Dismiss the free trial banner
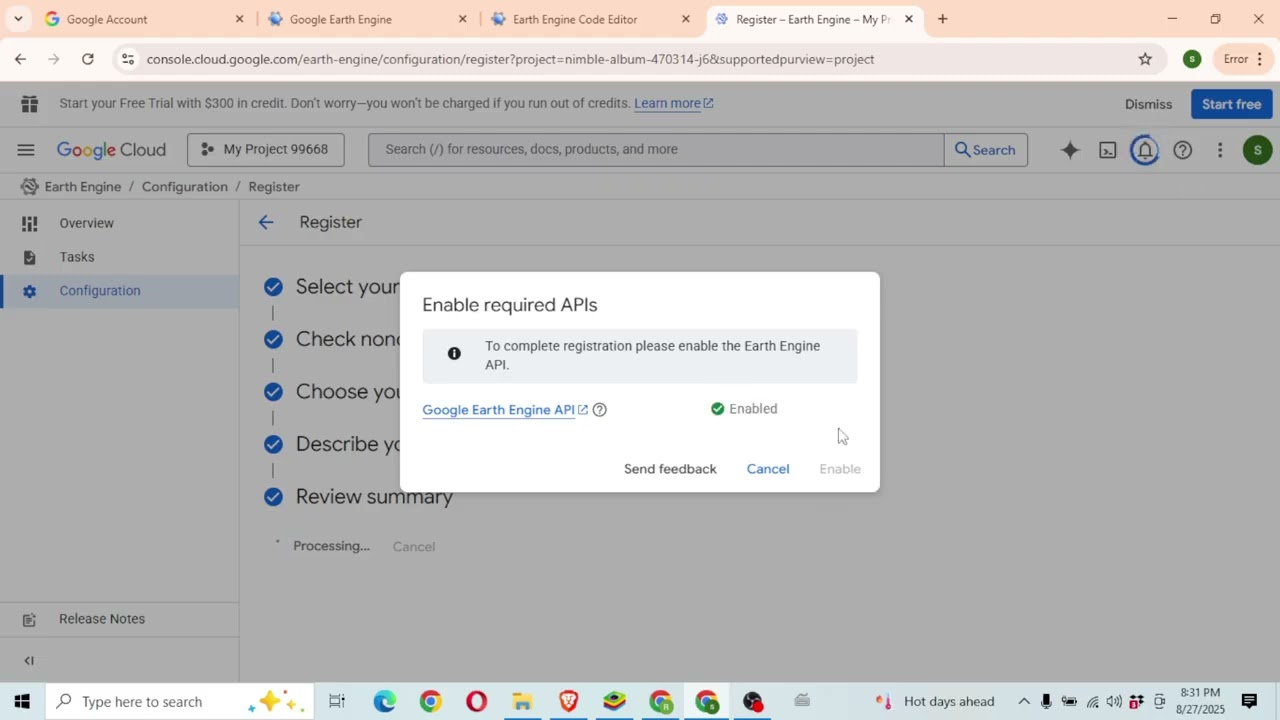The height and width of the screenshot is (720, 1280). point(1148,104)
